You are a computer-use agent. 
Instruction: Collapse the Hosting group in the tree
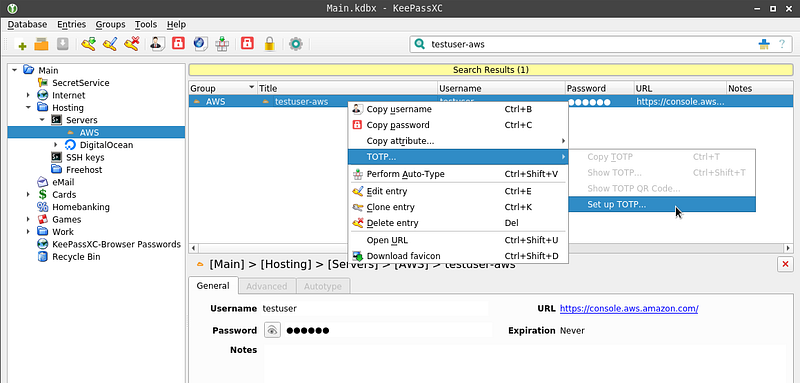coord(29,108)
